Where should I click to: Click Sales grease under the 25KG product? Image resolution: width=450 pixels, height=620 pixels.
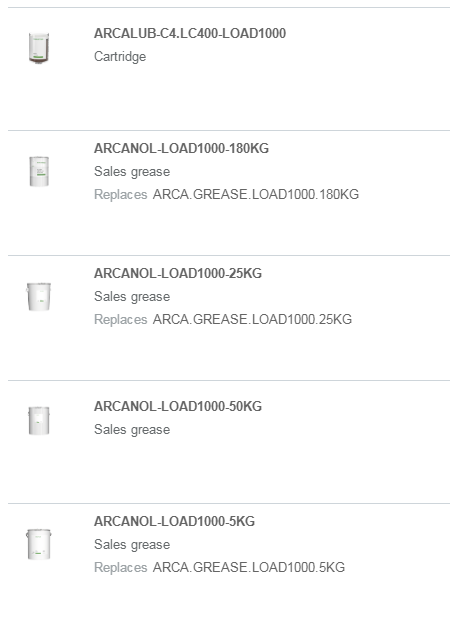(132, 297)
